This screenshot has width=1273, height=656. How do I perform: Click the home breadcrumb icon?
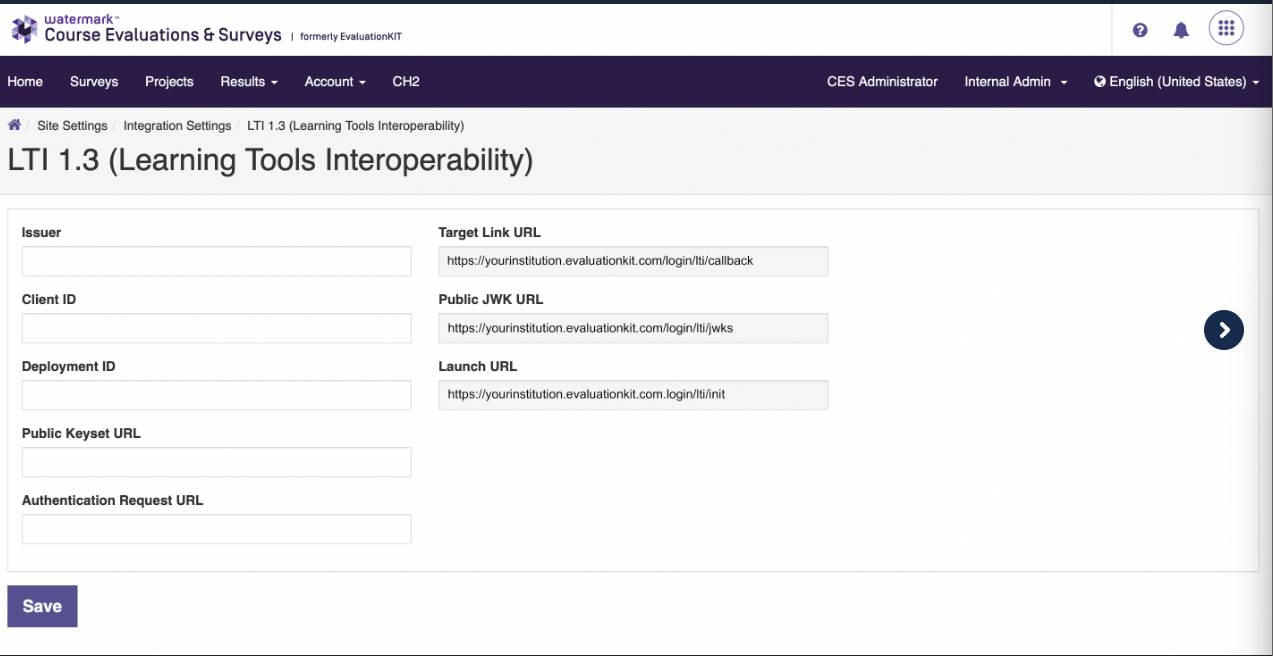click(15, 125)
